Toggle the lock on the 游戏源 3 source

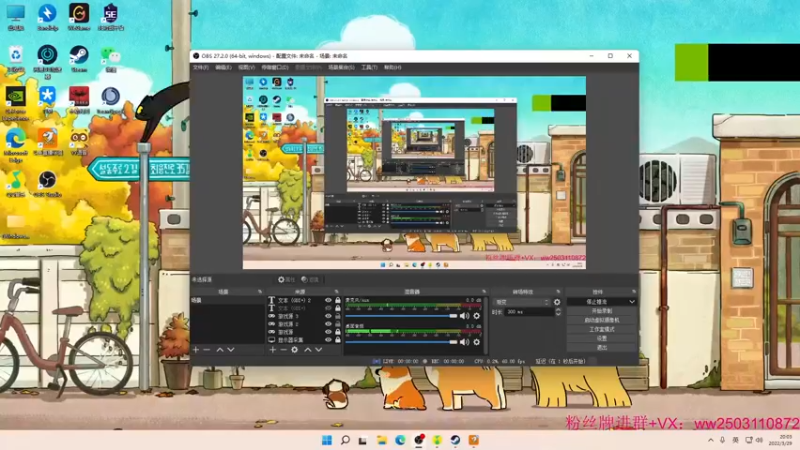tap(338, 316)
